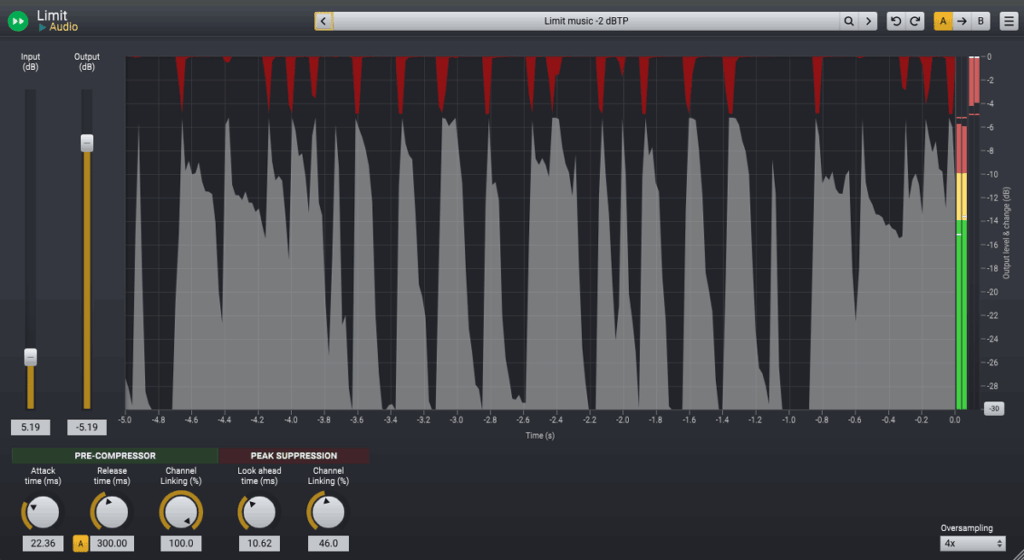Go to the next preset

pos(868,21)
